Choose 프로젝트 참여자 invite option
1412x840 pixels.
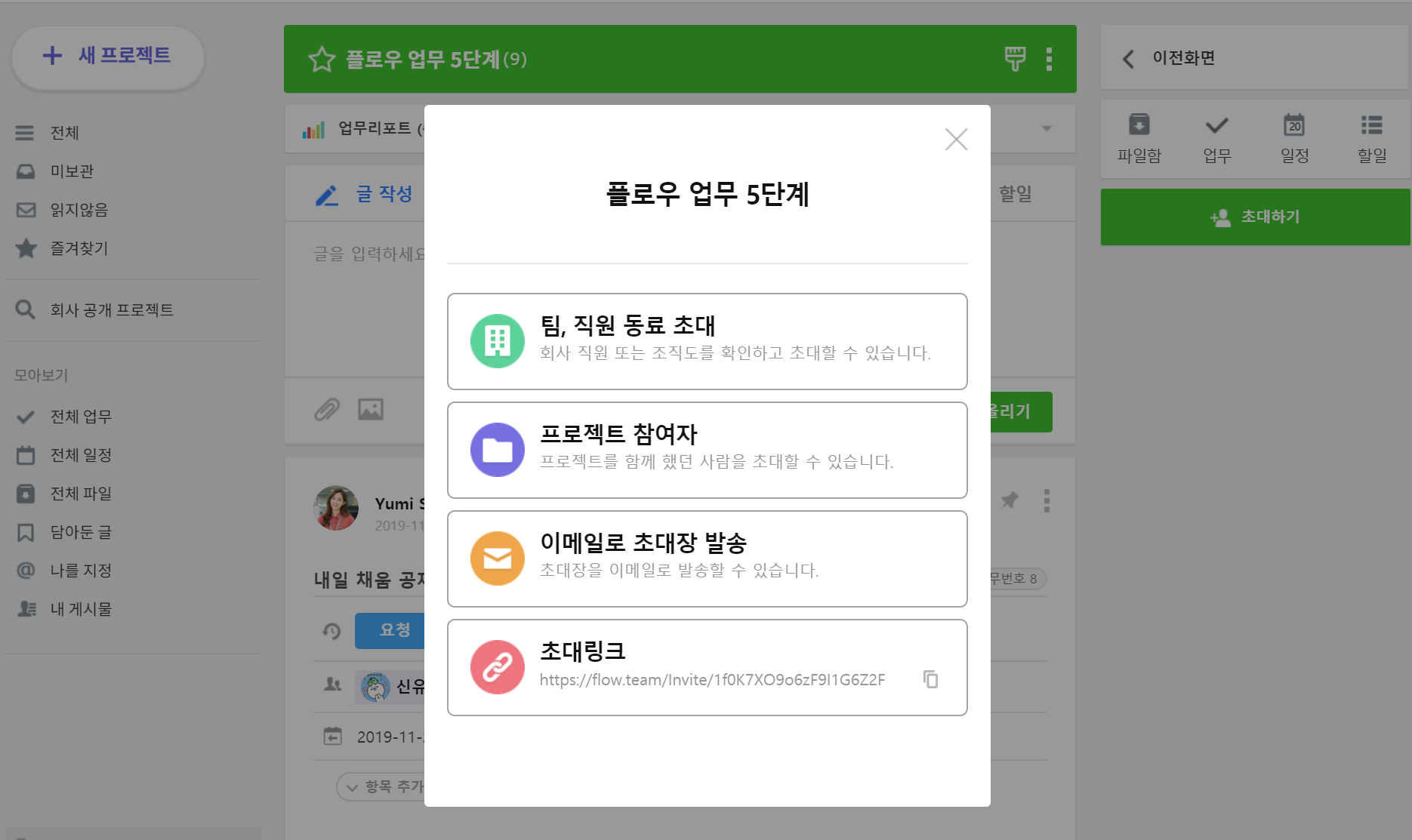(707, 450)
